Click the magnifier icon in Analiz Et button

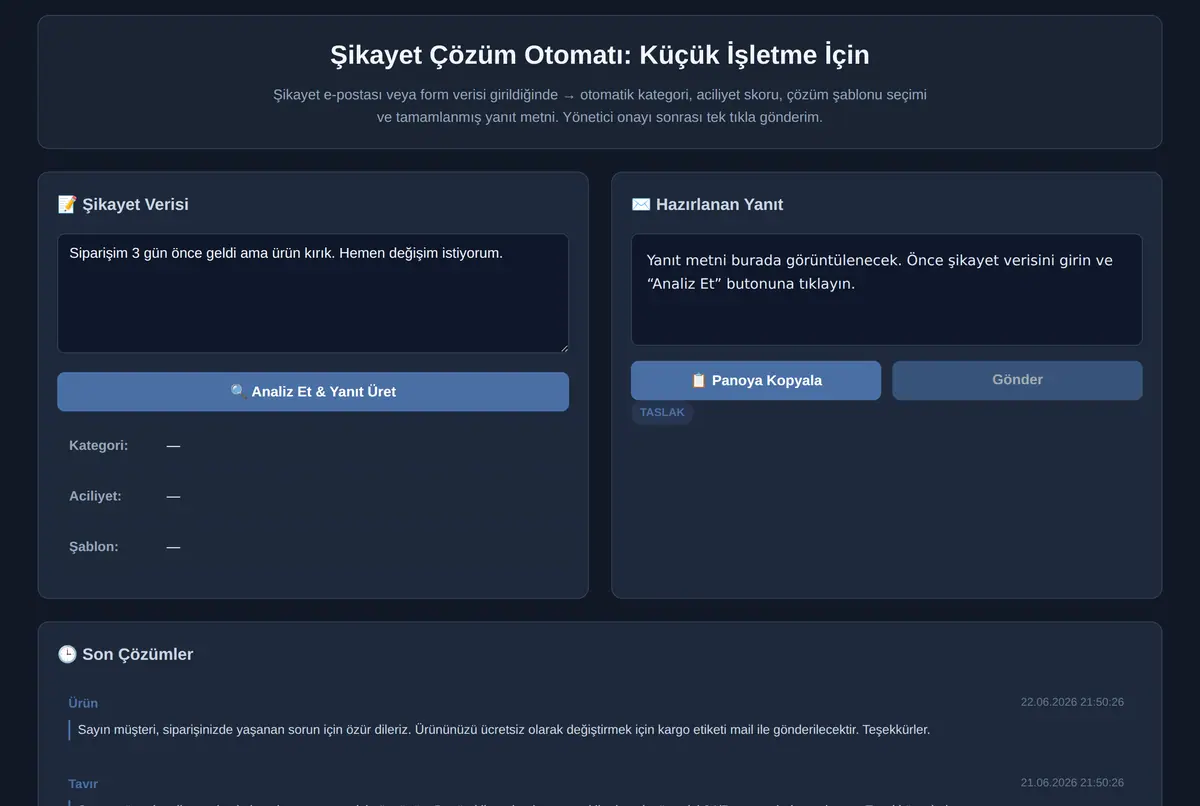click(238, 392)
